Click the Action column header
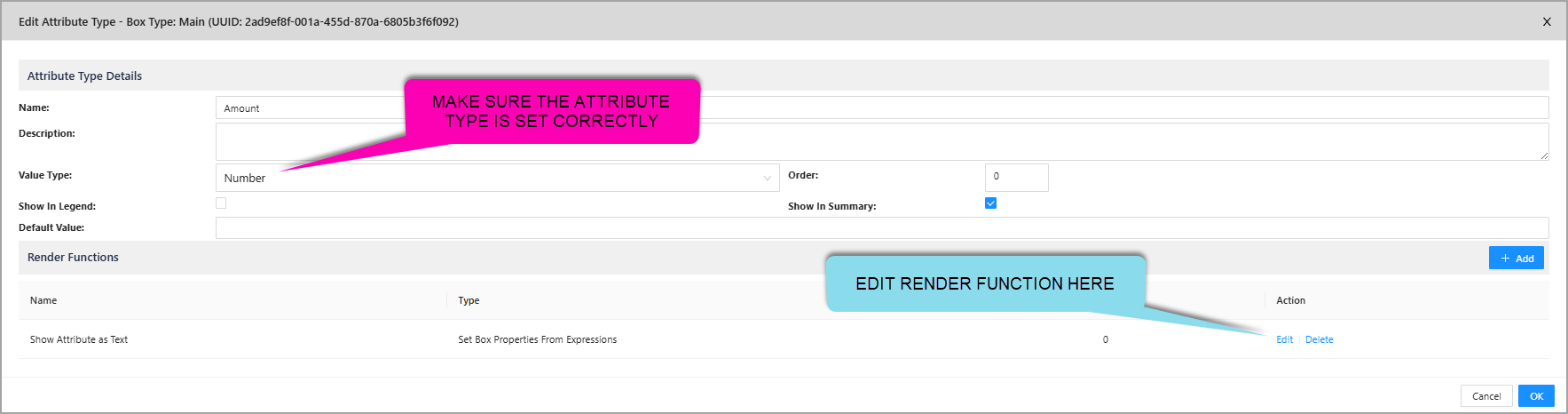1568x414 pixels. pos(1290,300)
